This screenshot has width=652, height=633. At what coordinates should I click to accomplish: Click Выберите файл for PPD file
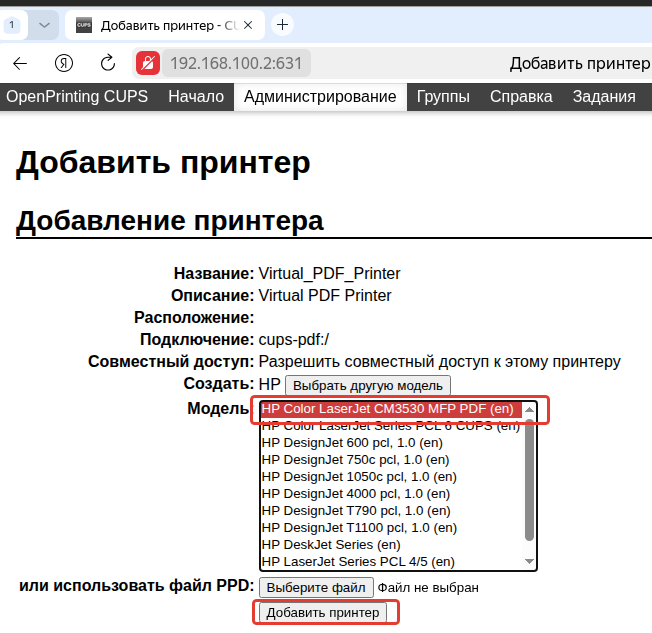tap(316, 587)
